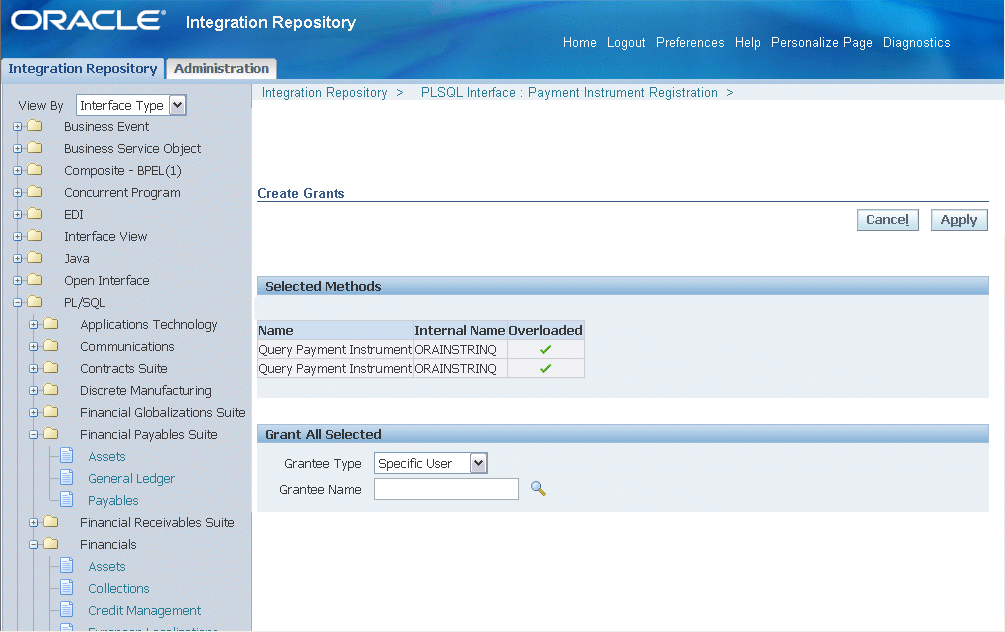Click the Internal Name column header
1005x632 pixels.
(460, 330)
